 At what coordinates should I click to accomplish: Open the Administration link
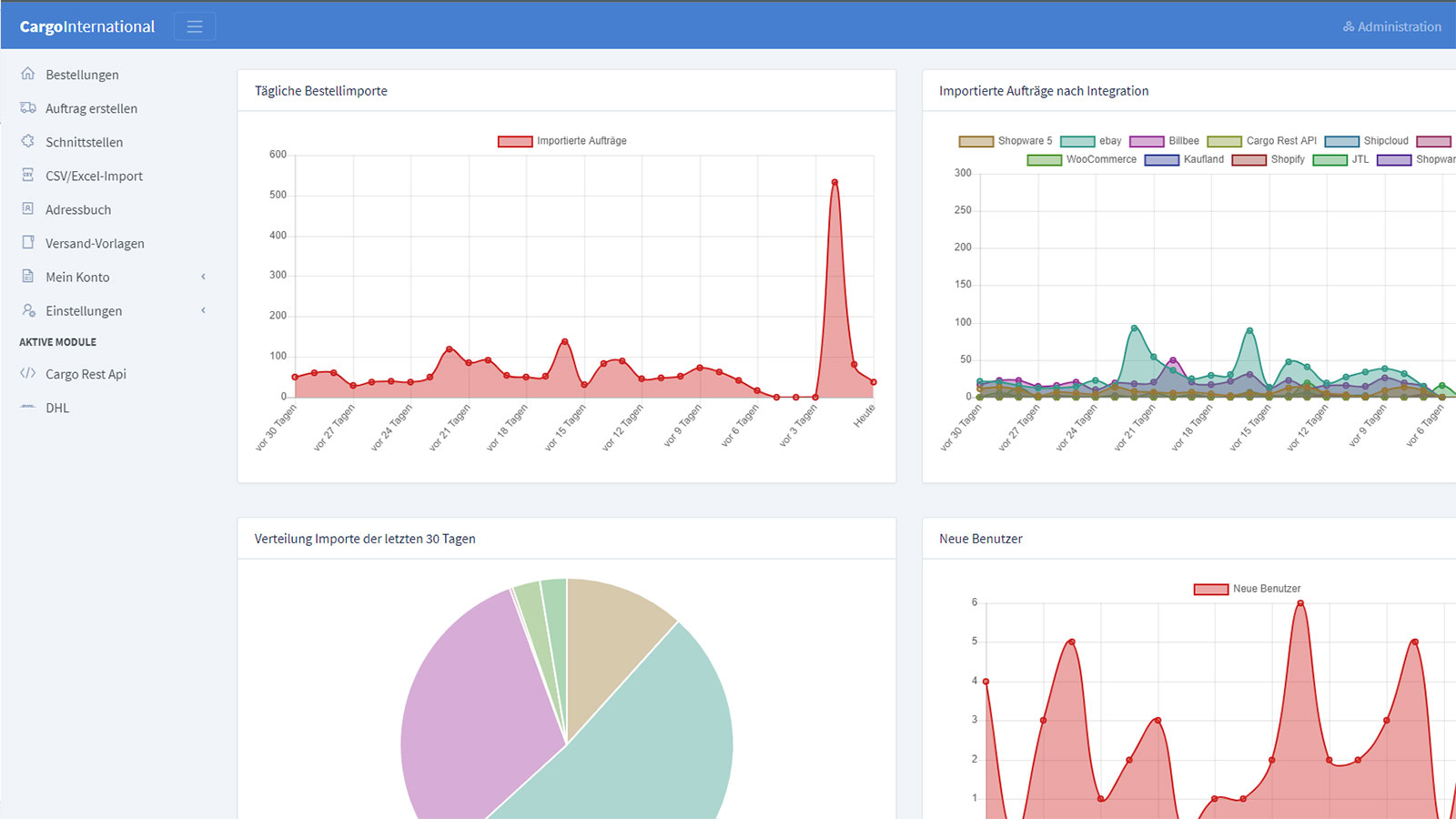point(1392,26)
